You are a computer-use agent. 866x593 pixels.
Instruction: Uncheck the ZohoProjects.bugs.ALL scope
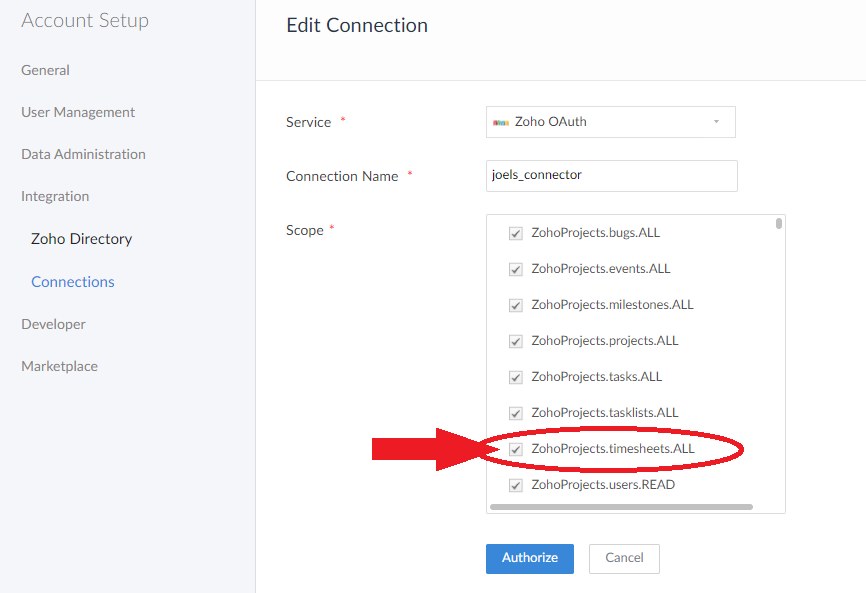[516, 233]
